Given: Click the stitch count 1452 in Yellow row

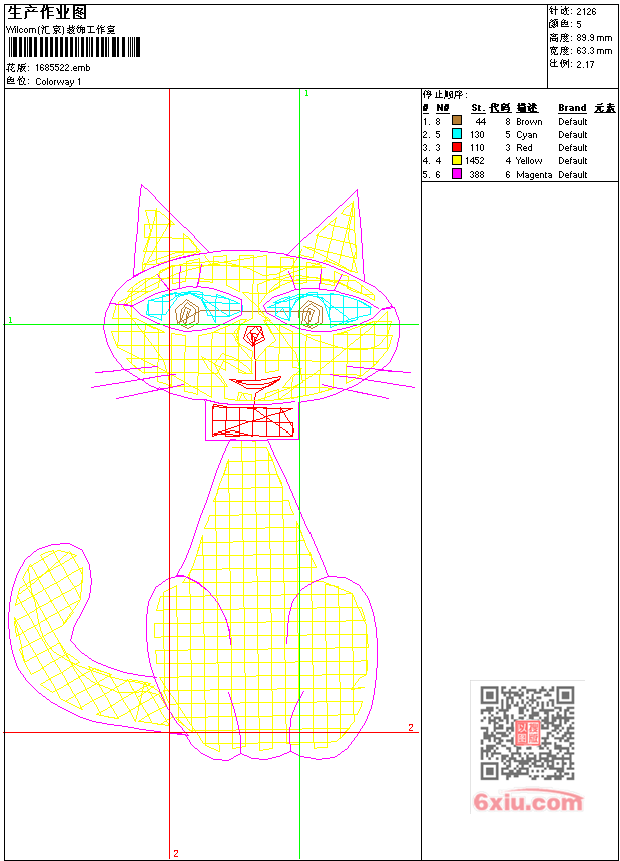Looking at the screenshot, I should [x=475, y=160].
